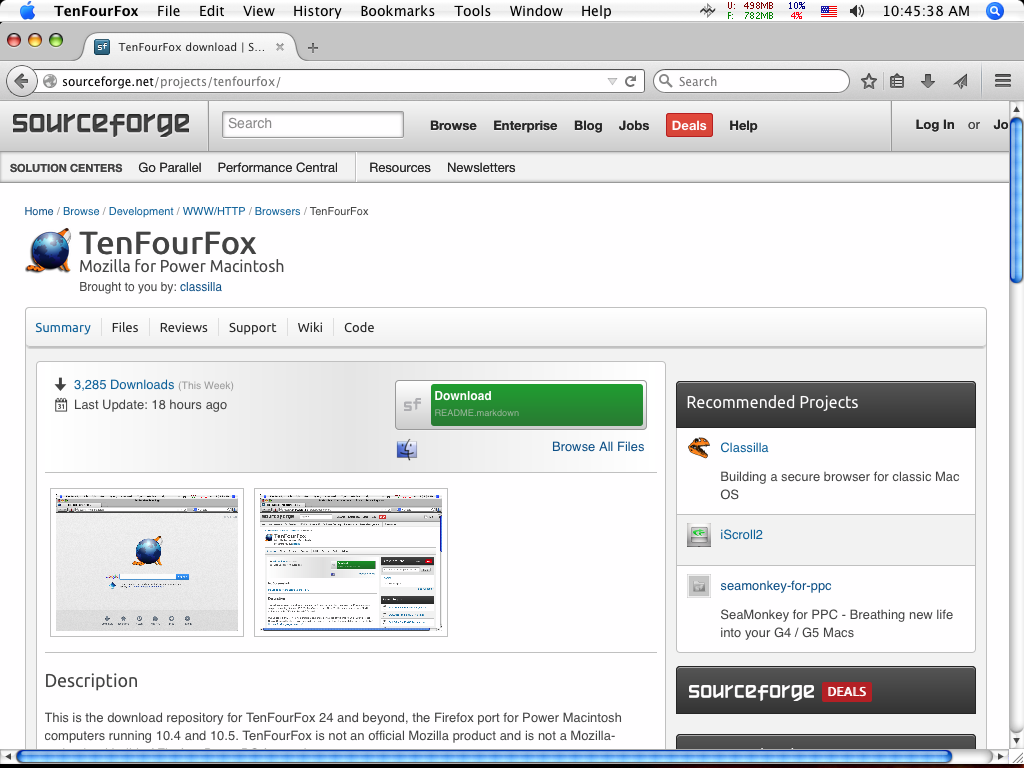Viewport: 1024px width, 768px height.
Task: Click the Browse All Files link
Action: click(x=598, y=446)
